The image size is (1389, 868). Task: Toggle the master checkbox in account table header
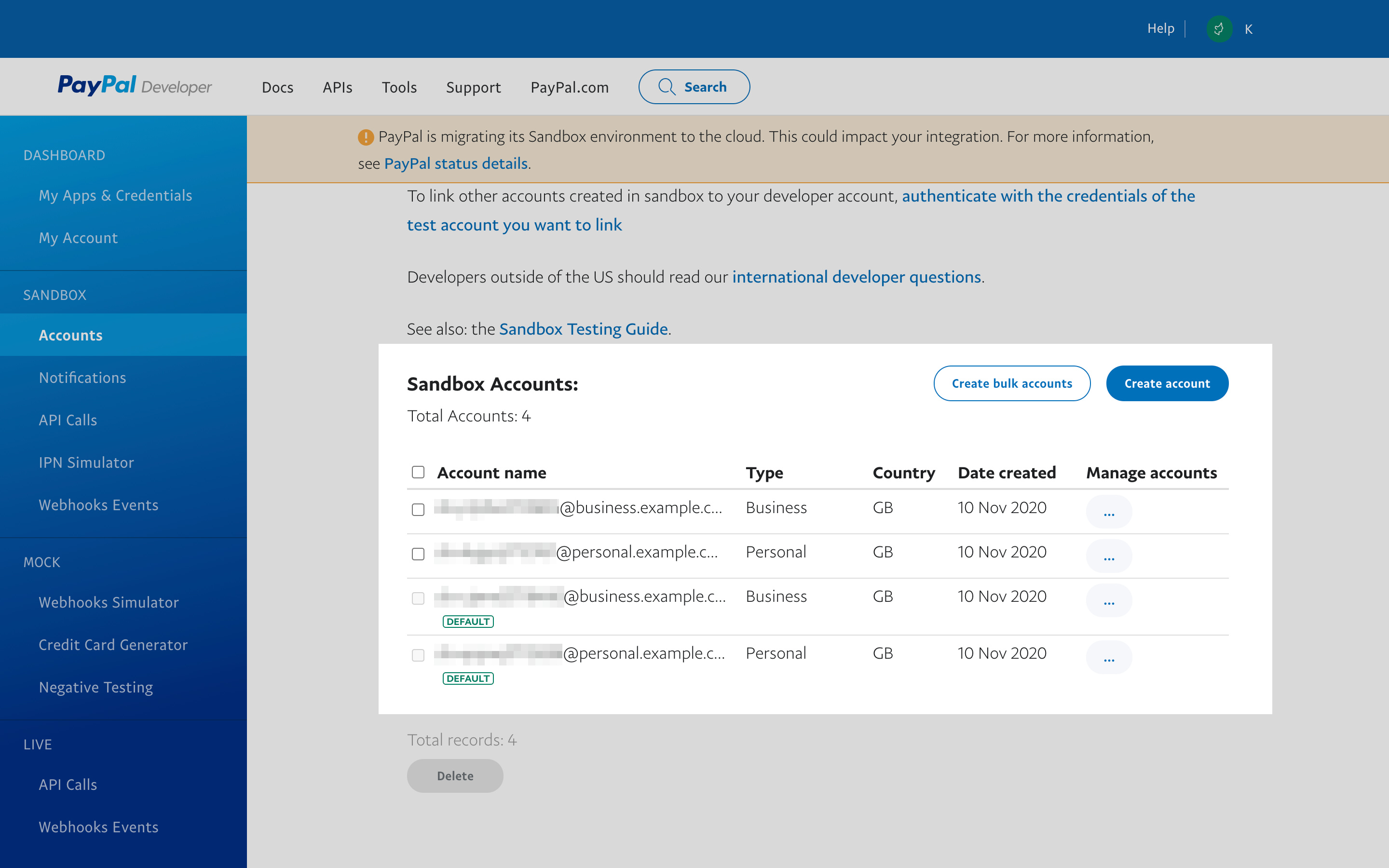(418, 472)
